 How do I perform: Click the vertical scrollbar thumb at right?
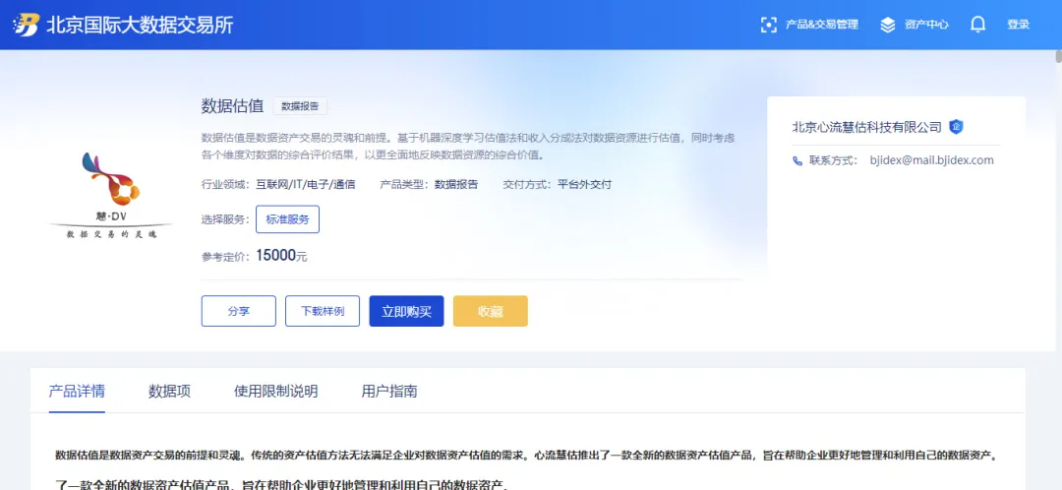[1058, 56]
